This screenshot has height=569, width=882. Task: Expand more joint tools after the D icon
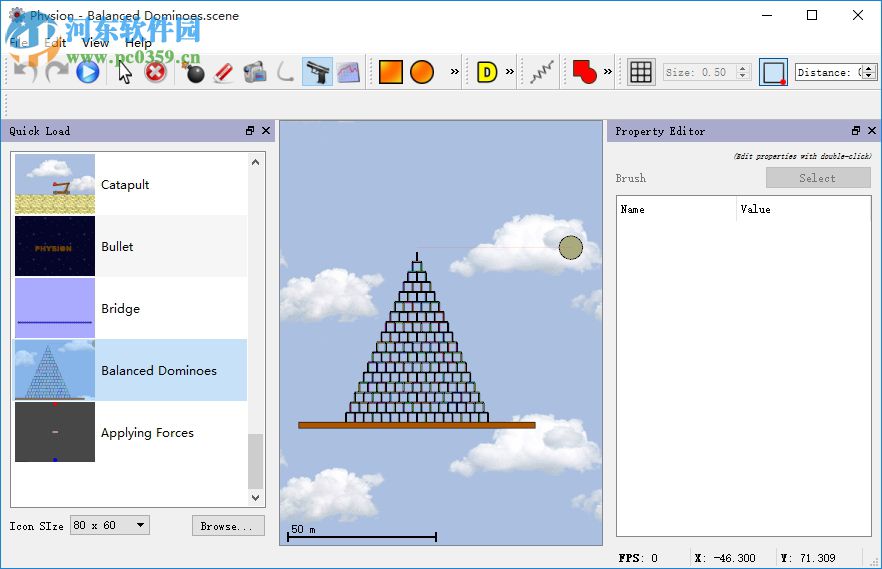click(510, 71)
